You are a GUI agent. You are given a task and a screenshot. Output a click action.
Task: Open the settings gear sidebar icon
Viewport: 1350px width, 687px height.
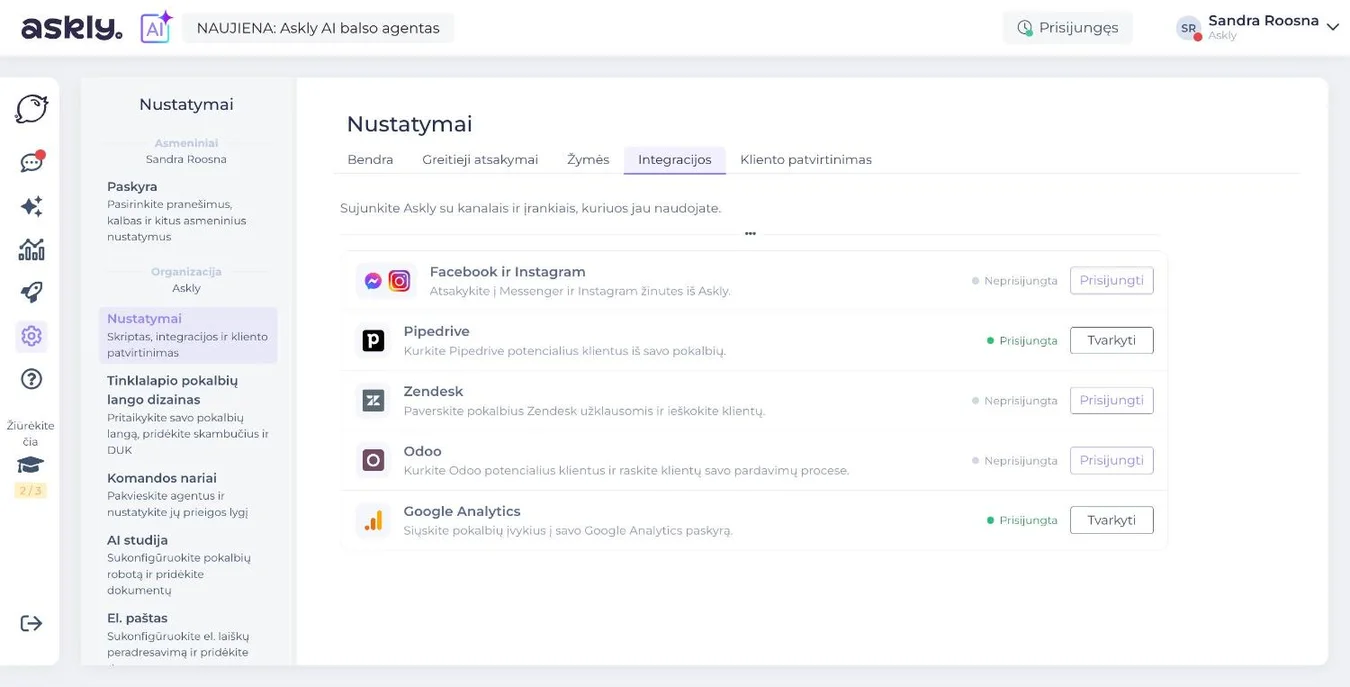[x=31, y=336]
